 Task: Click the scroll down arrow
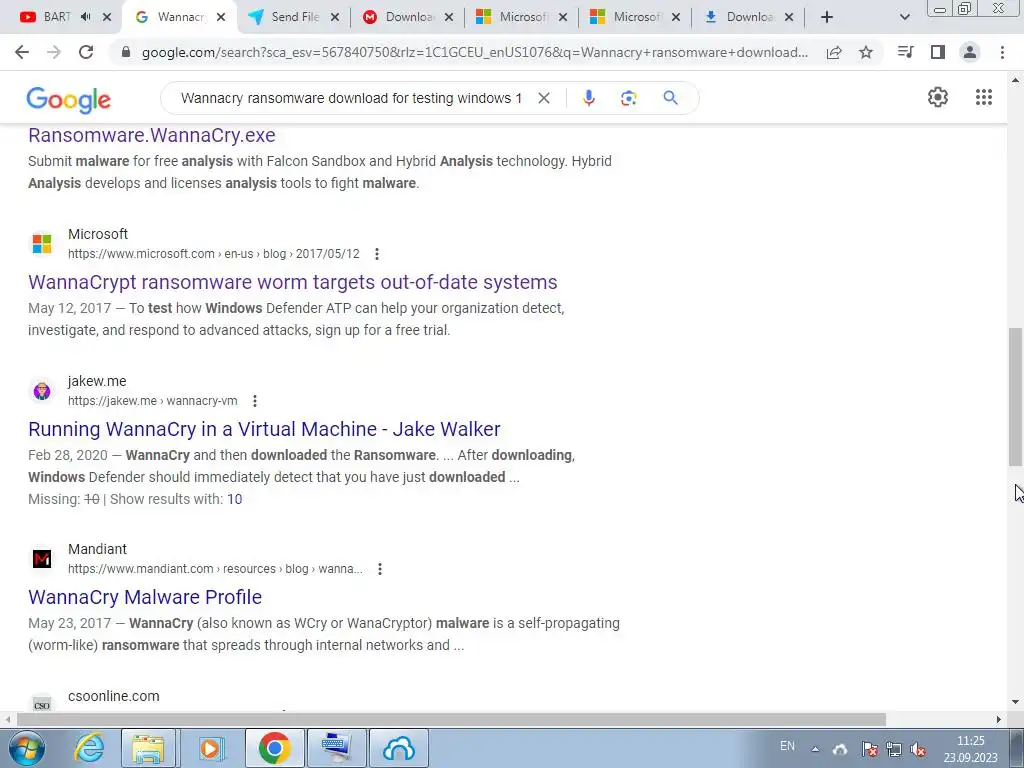pos(1015,702)
